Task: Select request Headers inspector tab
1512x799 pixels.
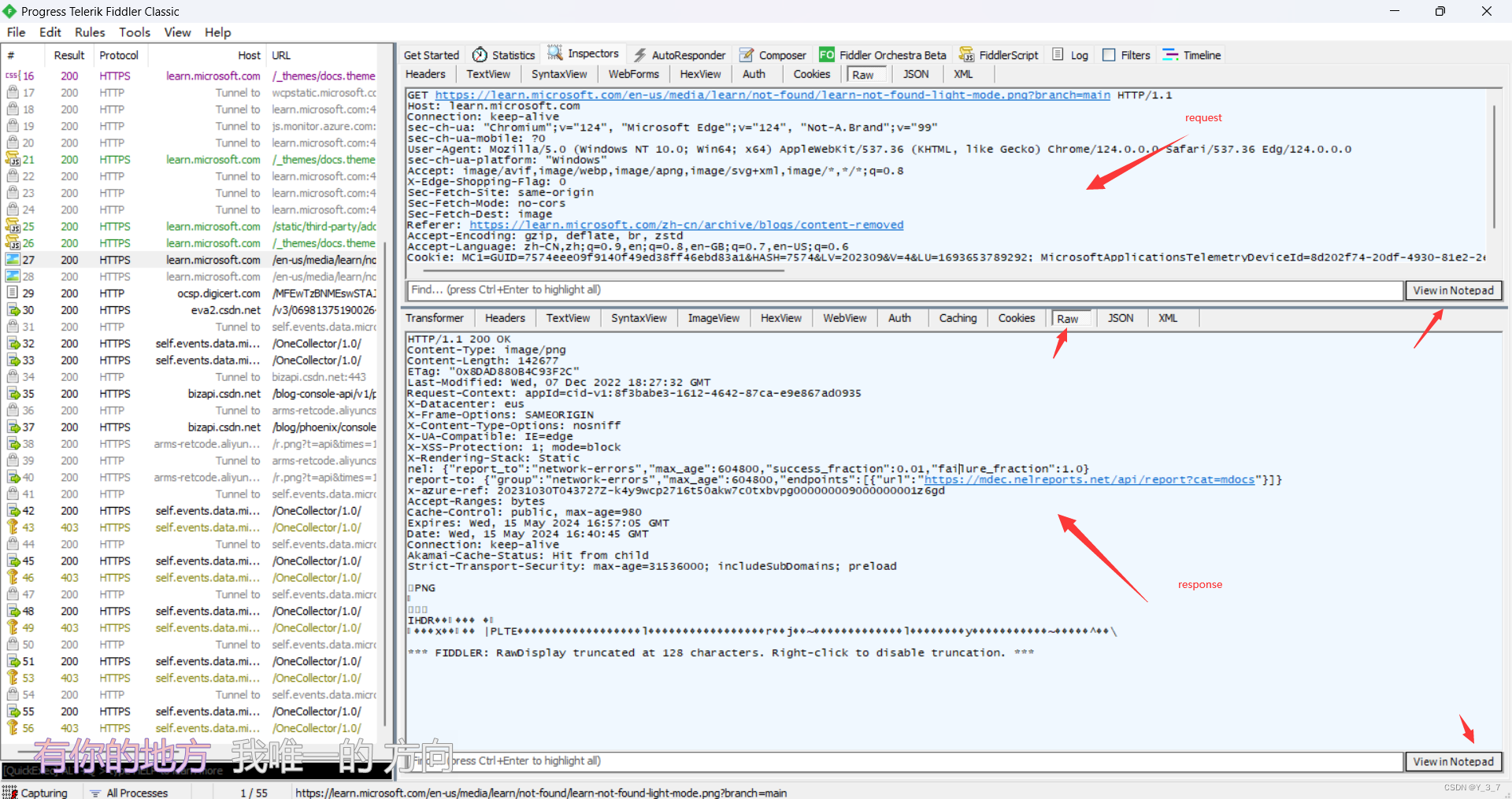Action: tap(425, 74)
